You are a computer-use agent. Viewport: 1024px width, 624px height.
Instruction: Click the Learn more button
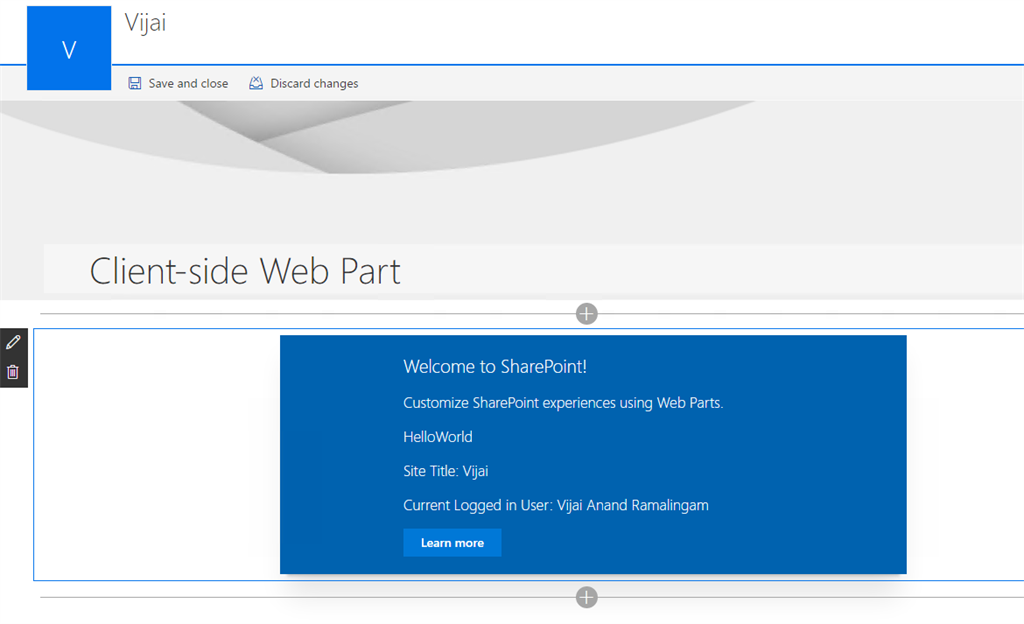452,542
